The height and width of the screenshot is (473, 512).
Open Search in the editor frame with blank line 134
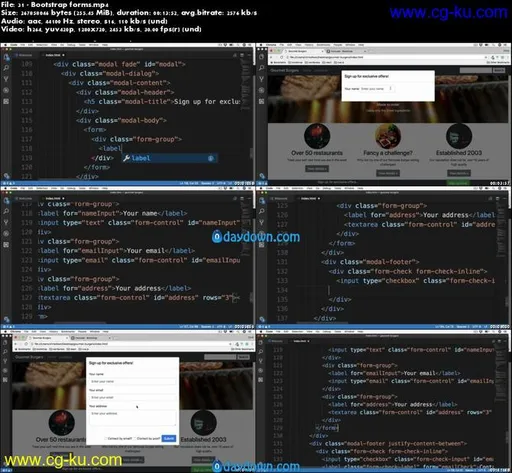pos(262,211)
